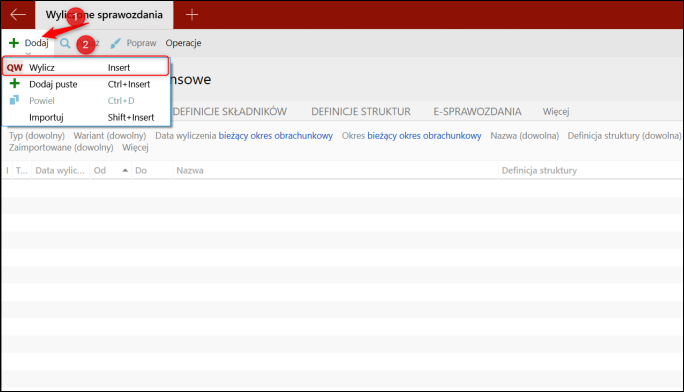This screenshot has width=684, height=392.
Task: Click Data wyliczenia bieżący okres obrachunkowy link
Action: coord(275,136)
